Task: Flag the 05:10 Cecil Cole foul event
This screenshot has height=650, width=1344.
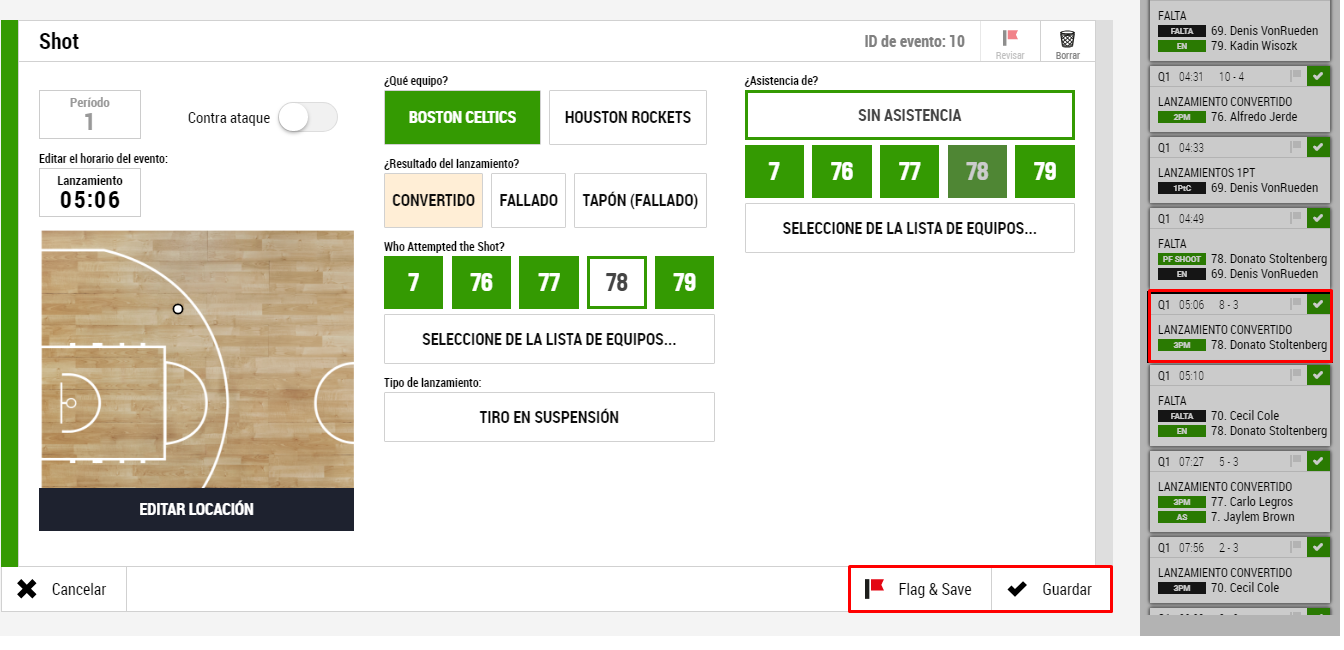Action: click(x=1296, y=374)
